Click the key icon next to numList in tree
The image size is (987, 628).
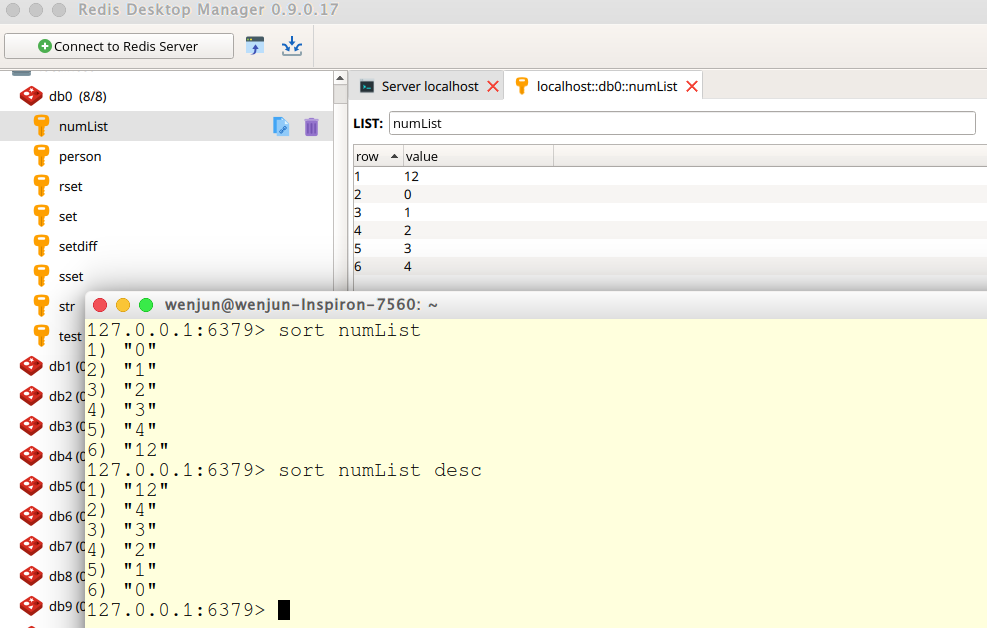tap(41, 126)
